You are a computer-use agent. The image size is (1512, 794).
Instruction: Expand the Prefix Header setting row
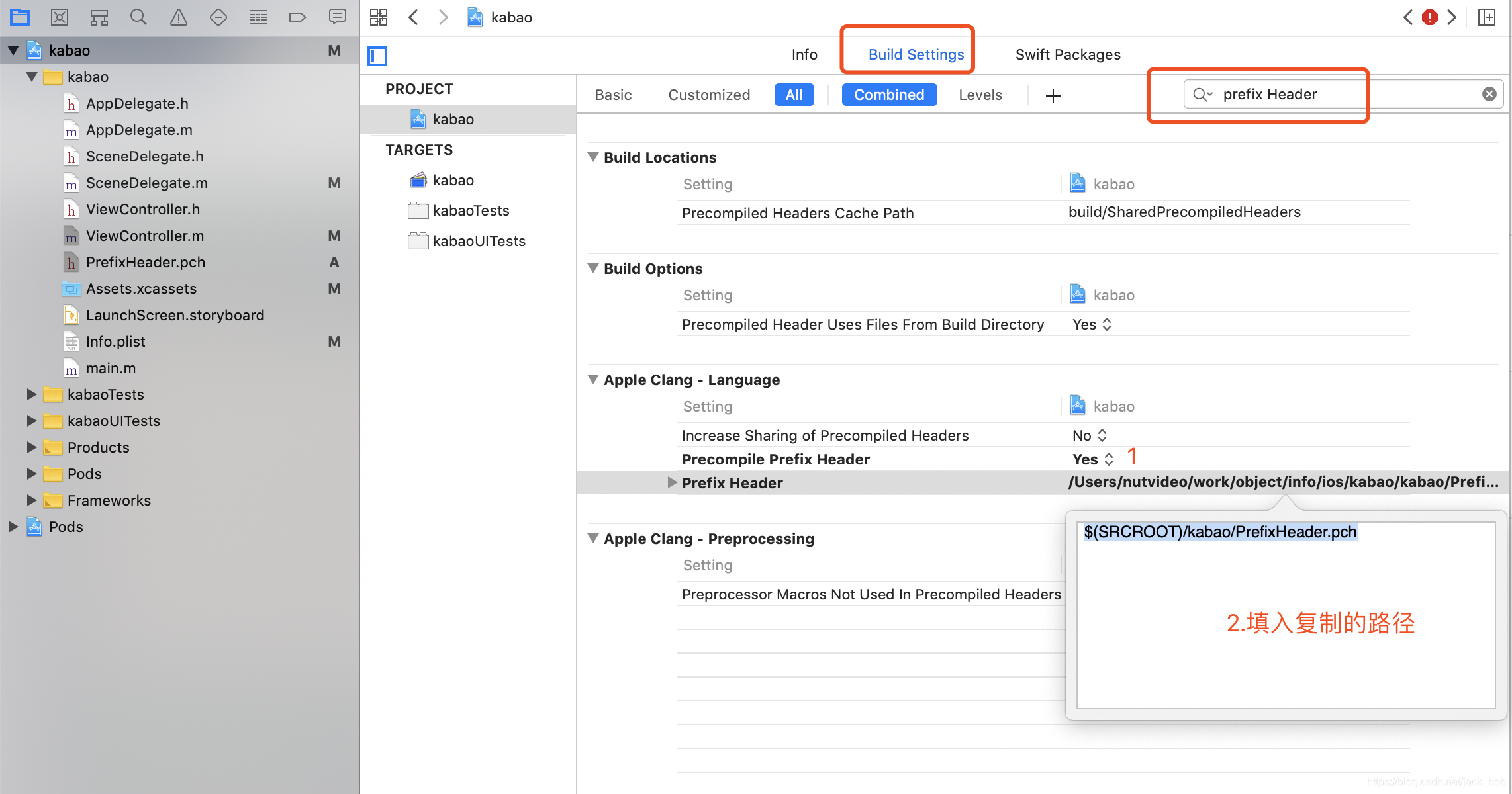tap(672, 482)
